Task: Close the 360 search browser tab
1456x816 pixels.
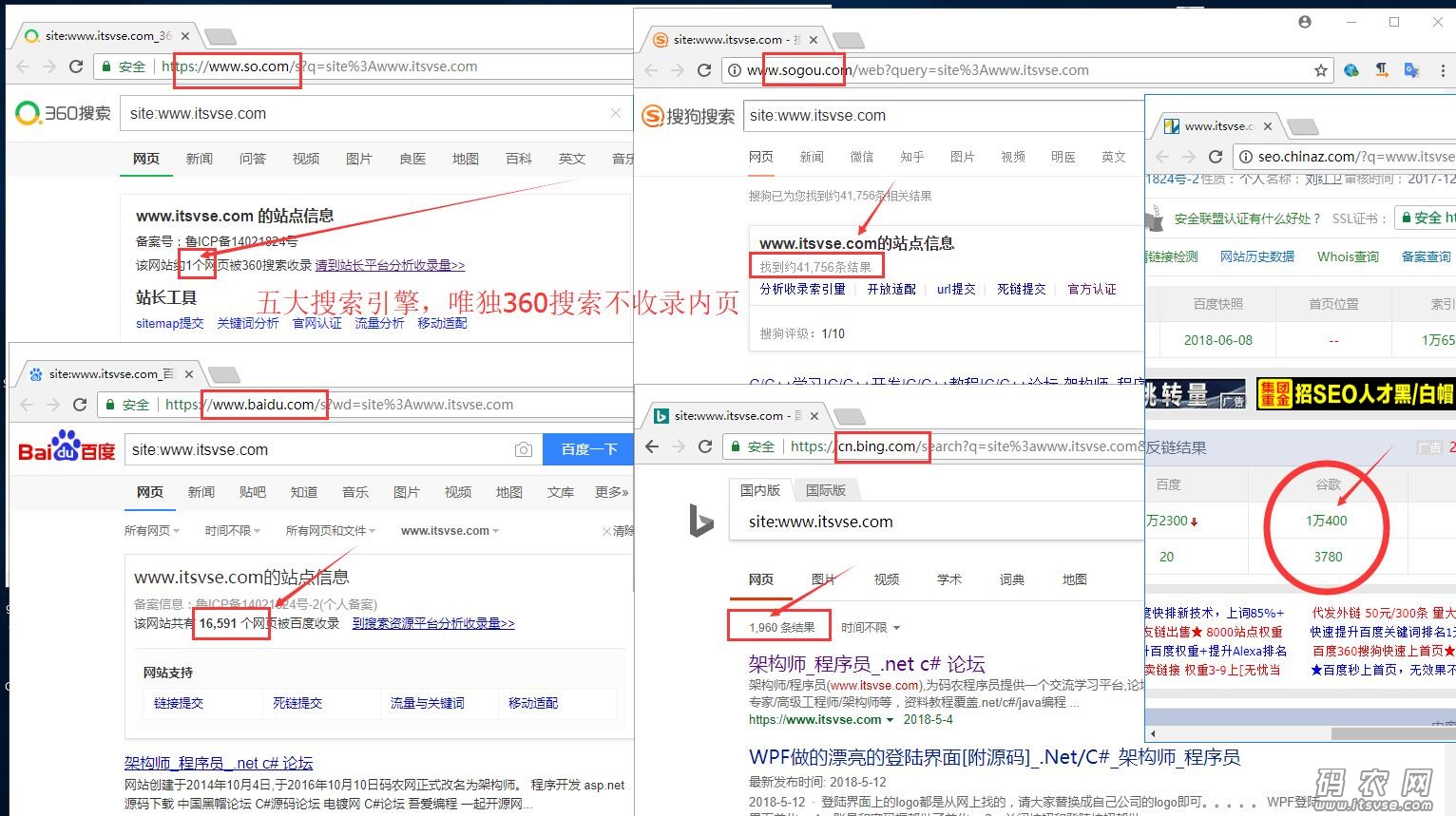Action: (185, 36)
